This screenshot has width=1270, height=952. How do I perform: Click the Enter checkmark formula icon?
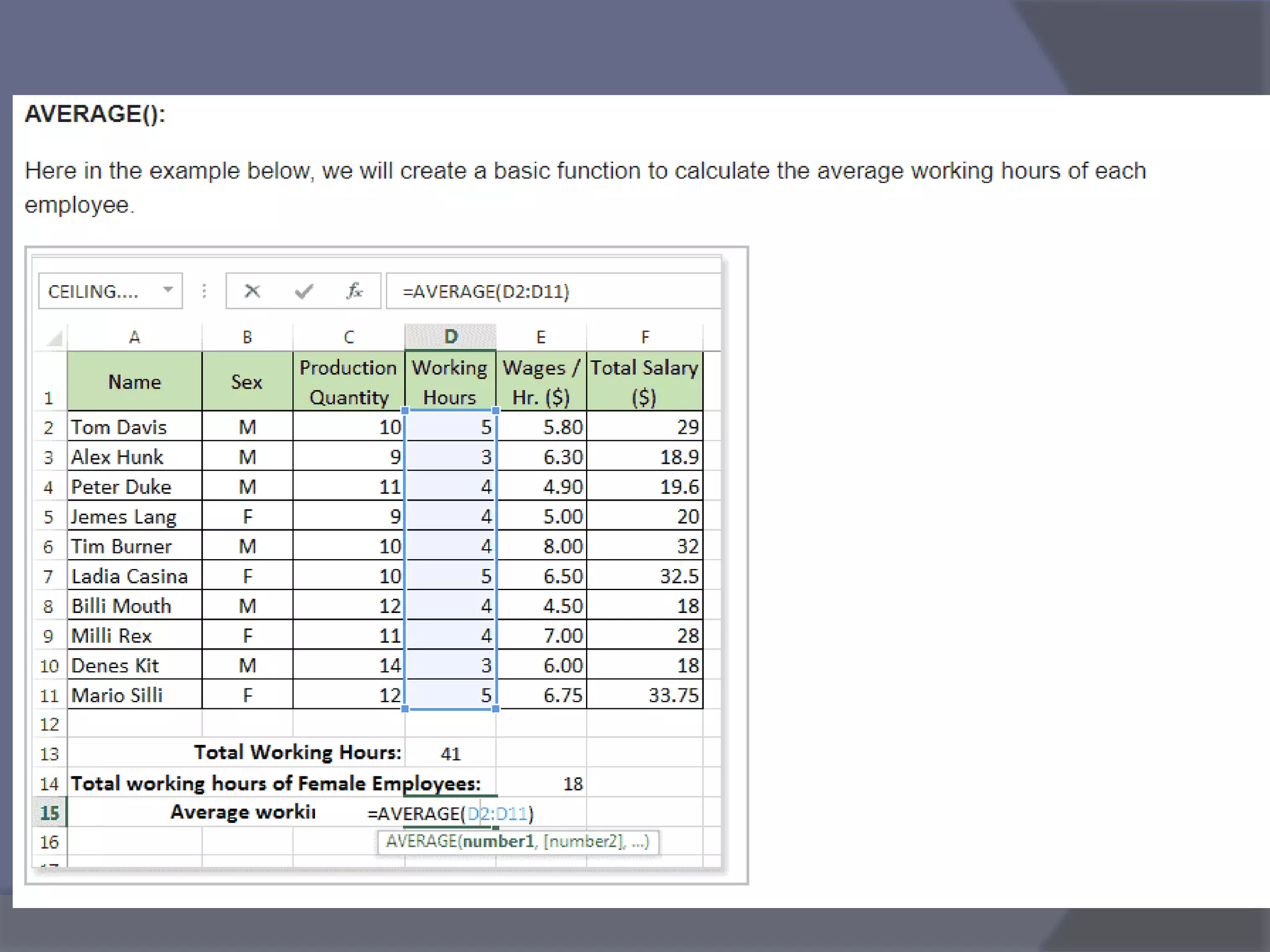pos(304,291)
